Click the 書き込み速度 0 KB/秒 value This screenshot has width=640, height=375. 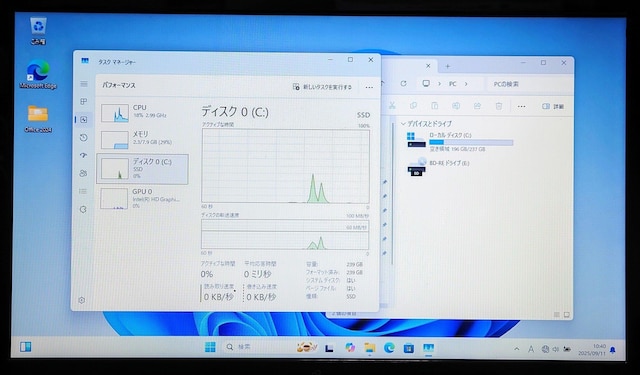click(261, 297)
